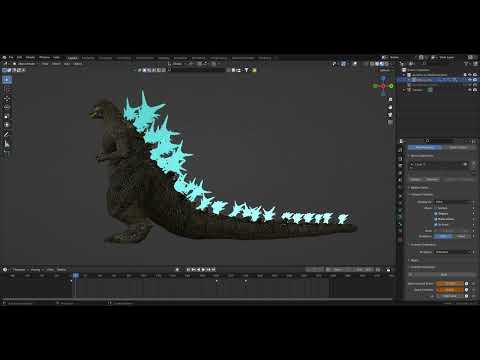Open the 3D viewport editor type icon
The image size is (480, 360).
pos(5,63)
